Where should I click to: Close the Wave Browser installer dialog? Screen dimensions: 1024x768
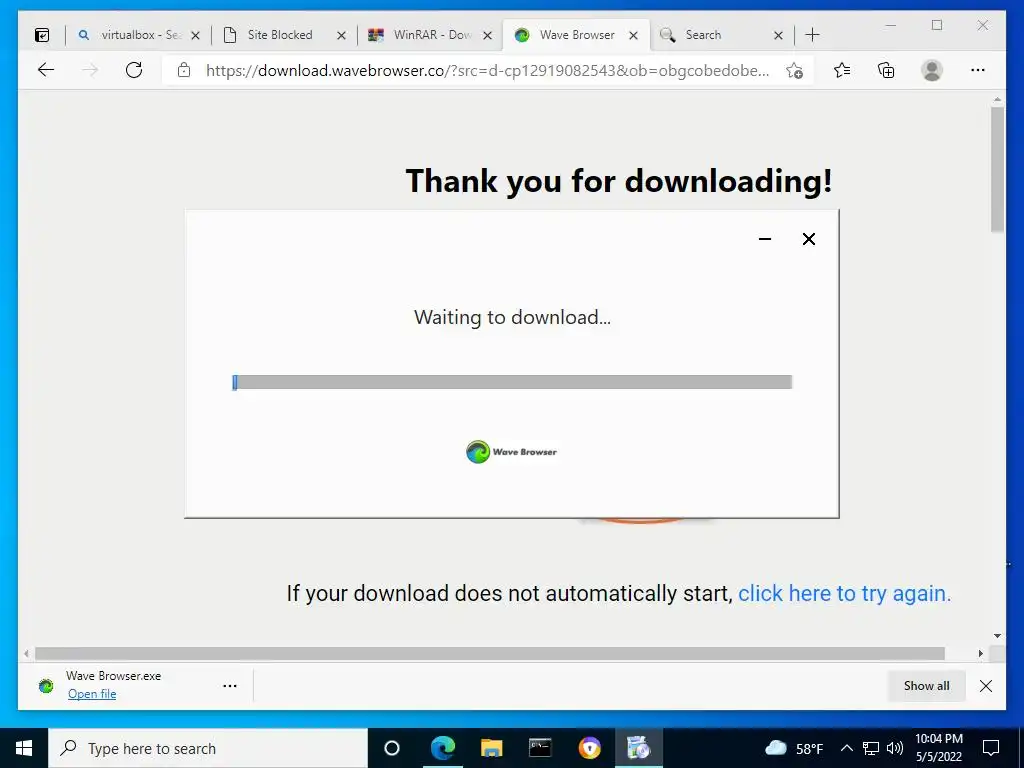[x=808, y=239]
